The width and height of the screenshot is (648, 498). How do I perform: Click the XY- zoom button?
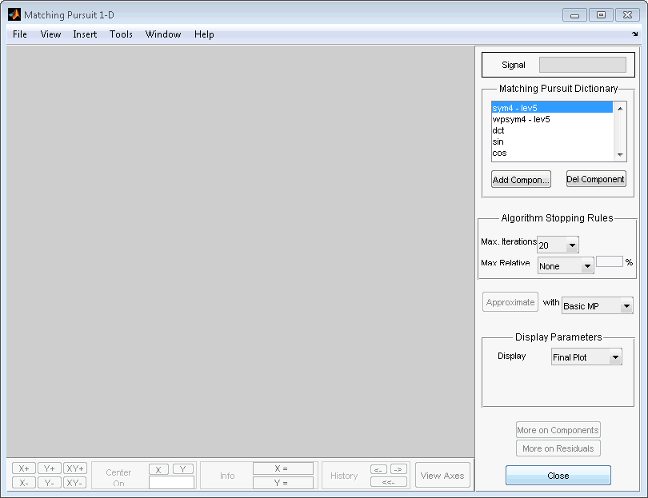[x=75, y=482]
